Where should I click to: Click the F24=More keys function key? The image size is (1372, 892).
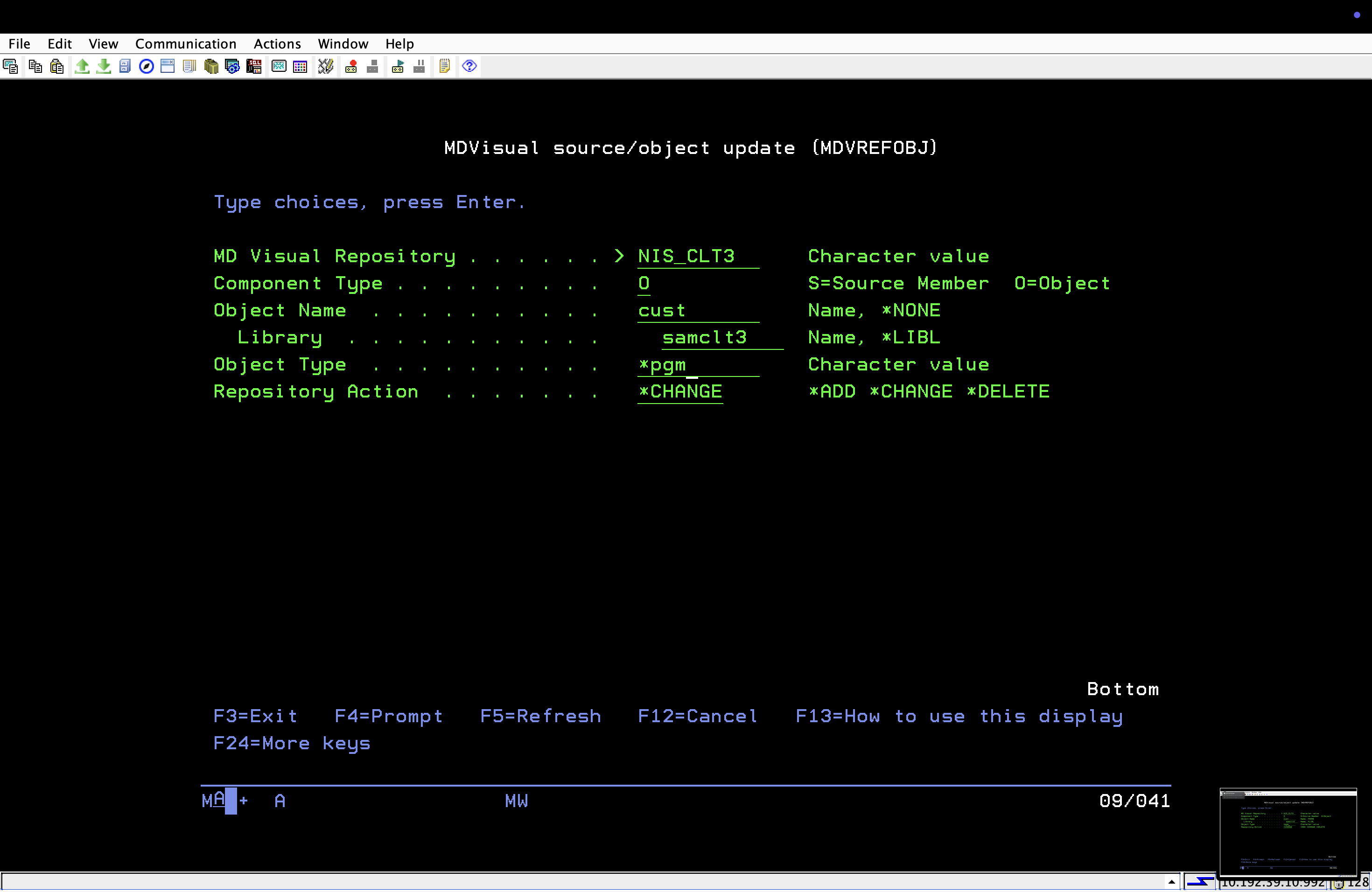pyautogui.click(x=292, y=744)
